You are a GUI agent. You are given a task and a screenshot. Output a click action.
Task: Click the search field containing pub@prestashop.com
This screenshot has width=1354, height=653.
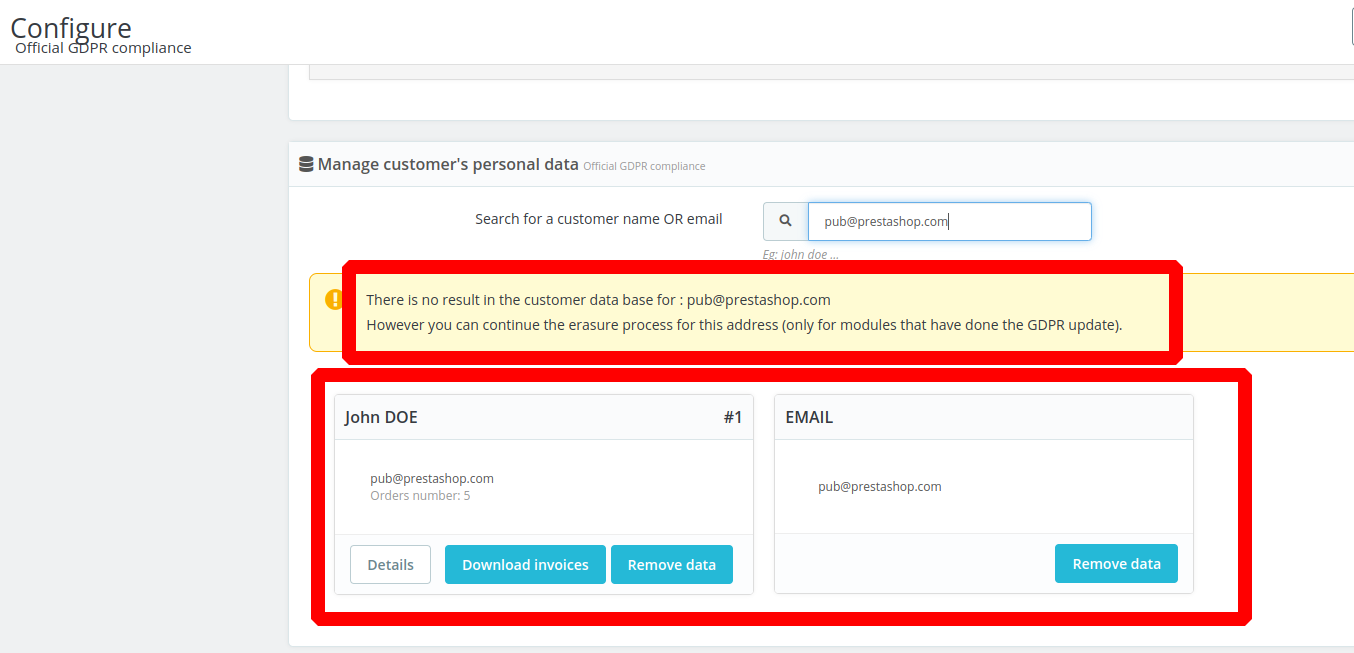[x=949, y=221]
